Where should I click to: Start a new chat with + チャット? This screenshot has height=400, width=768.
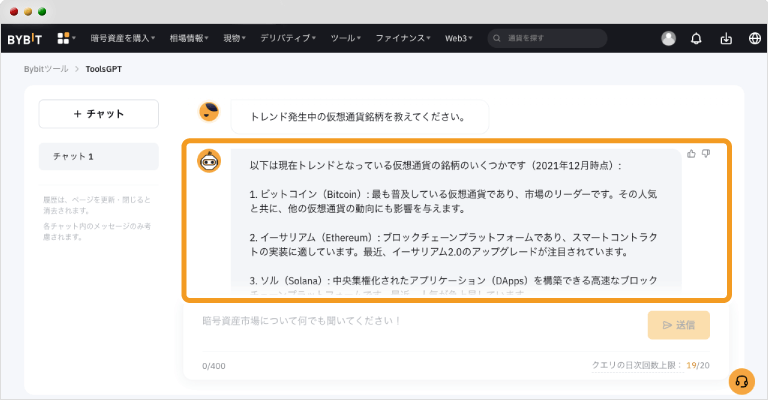point(98,114)
